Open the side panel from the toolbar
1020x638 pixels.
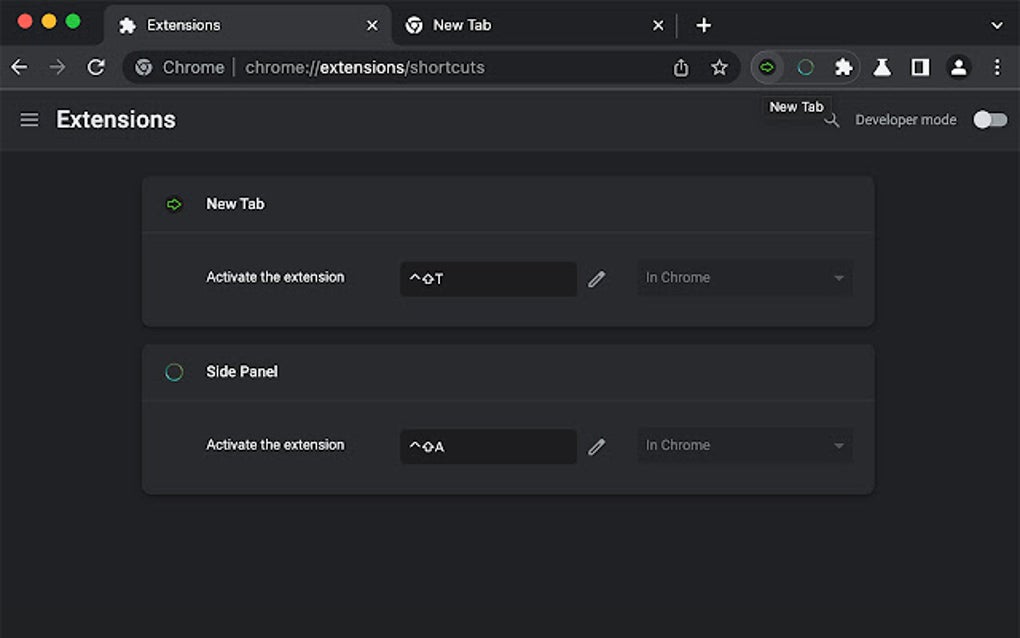point(920,67)
